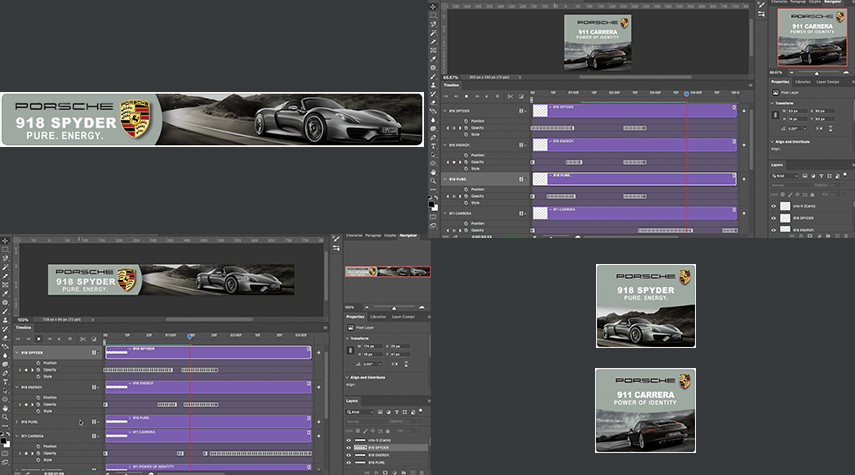This screenshot has width=855, height=475.
Task: Hide the top Layers row in the 918 Spyder banner window
Action: (x=348, y=440)
